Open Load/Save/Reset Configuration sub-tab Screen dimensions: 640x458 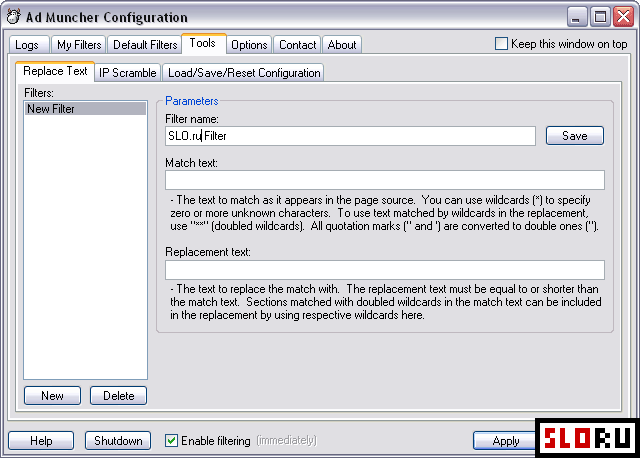pyautogui.click(x=244, y=73)
